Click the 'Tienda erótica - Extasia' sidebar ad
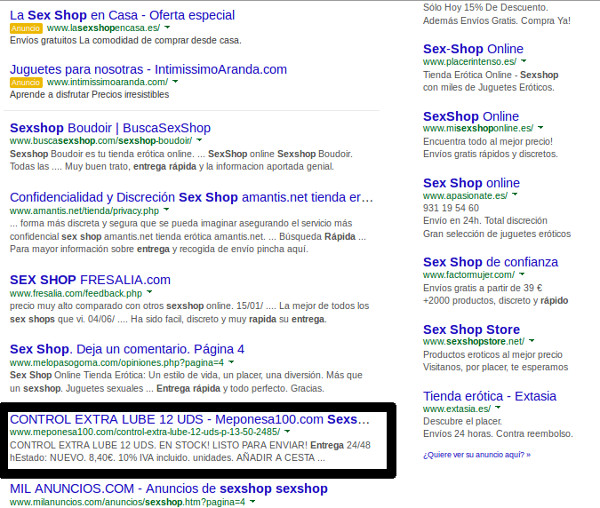Image resolution: width=600 pixels, height=508 pixels. pyautogui.click(x=490, y=396)
